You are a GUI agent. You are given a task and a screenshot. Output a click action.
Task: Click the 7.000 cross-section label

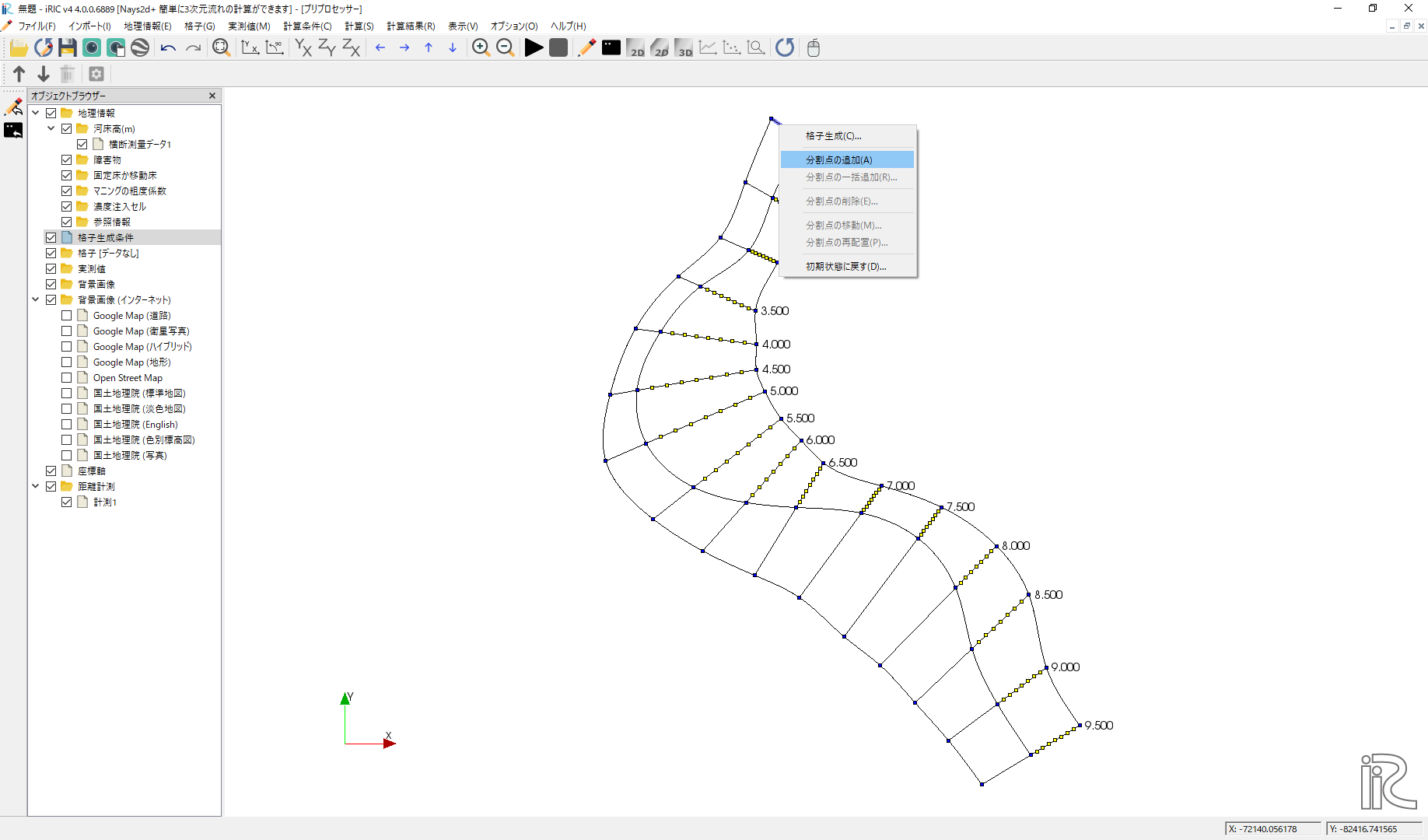coord(901,486)
